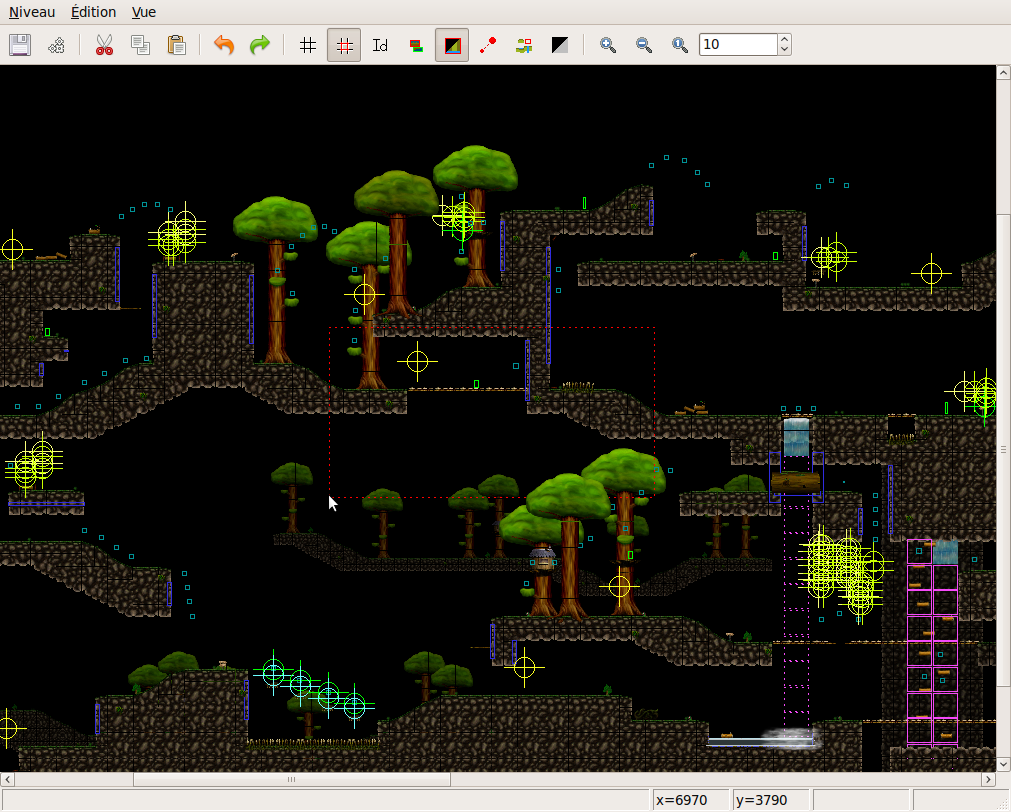1011x812 pixels.
Task: Click the horizontal scrollbar thumb
Action: coord(291,779)
